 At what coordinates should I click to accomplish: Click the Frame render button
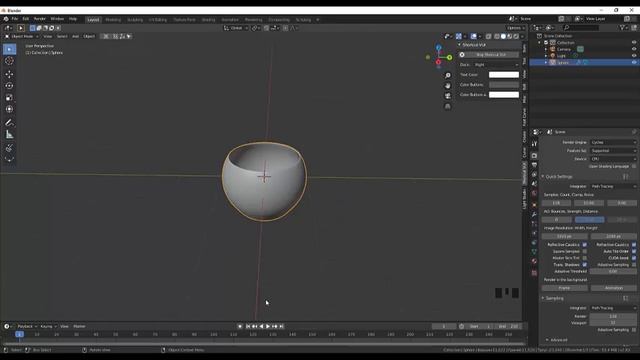564,288
